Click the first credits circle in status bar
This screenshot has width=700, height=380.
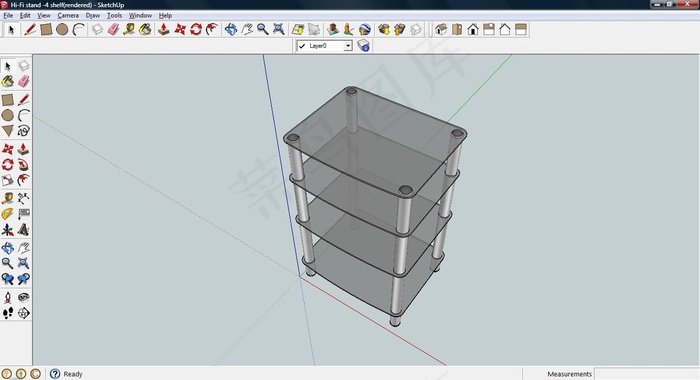coord(7,374)
